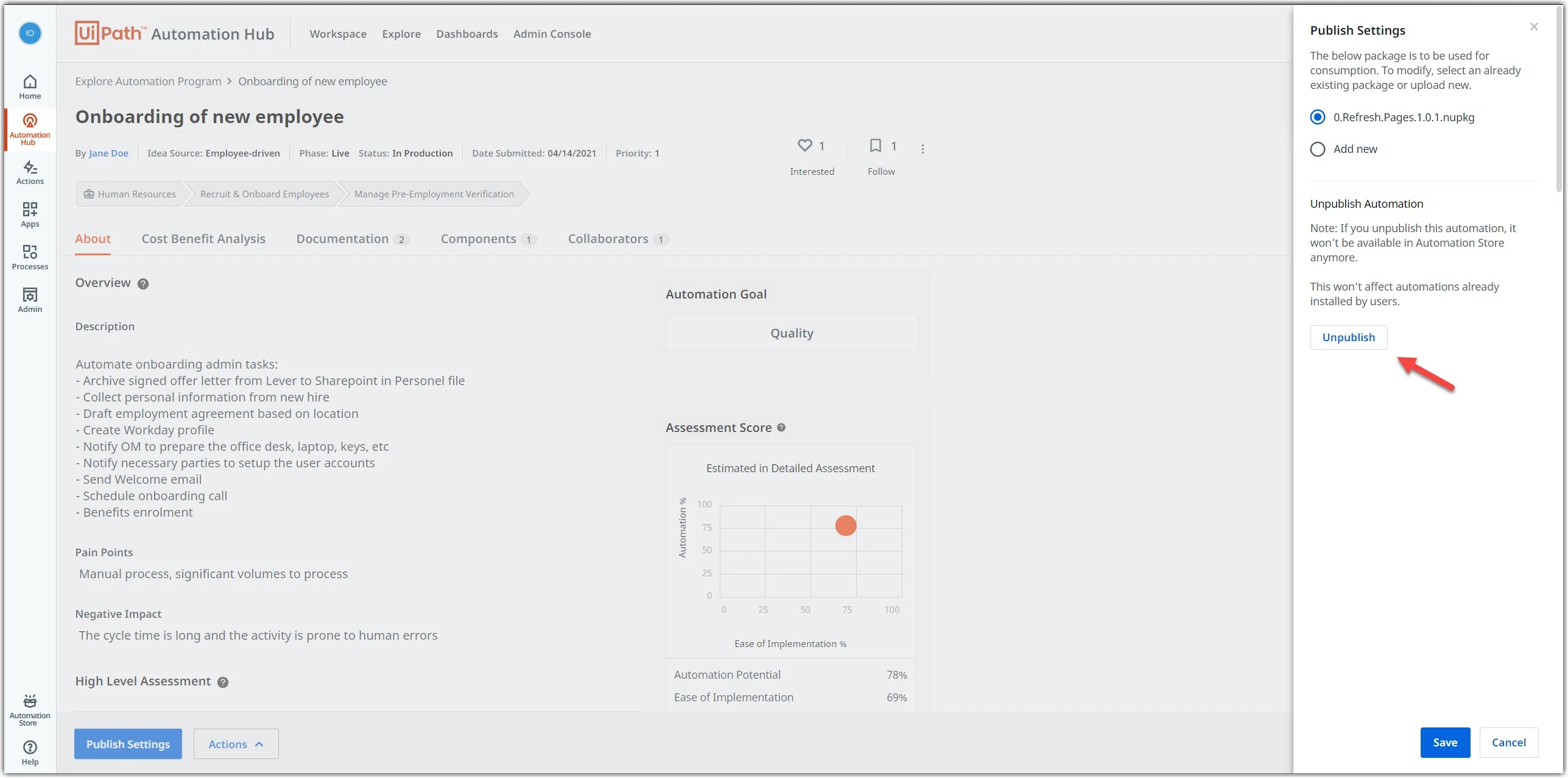
Task: Switch to the Collaborators tab
Action: (x=618, y=239)
